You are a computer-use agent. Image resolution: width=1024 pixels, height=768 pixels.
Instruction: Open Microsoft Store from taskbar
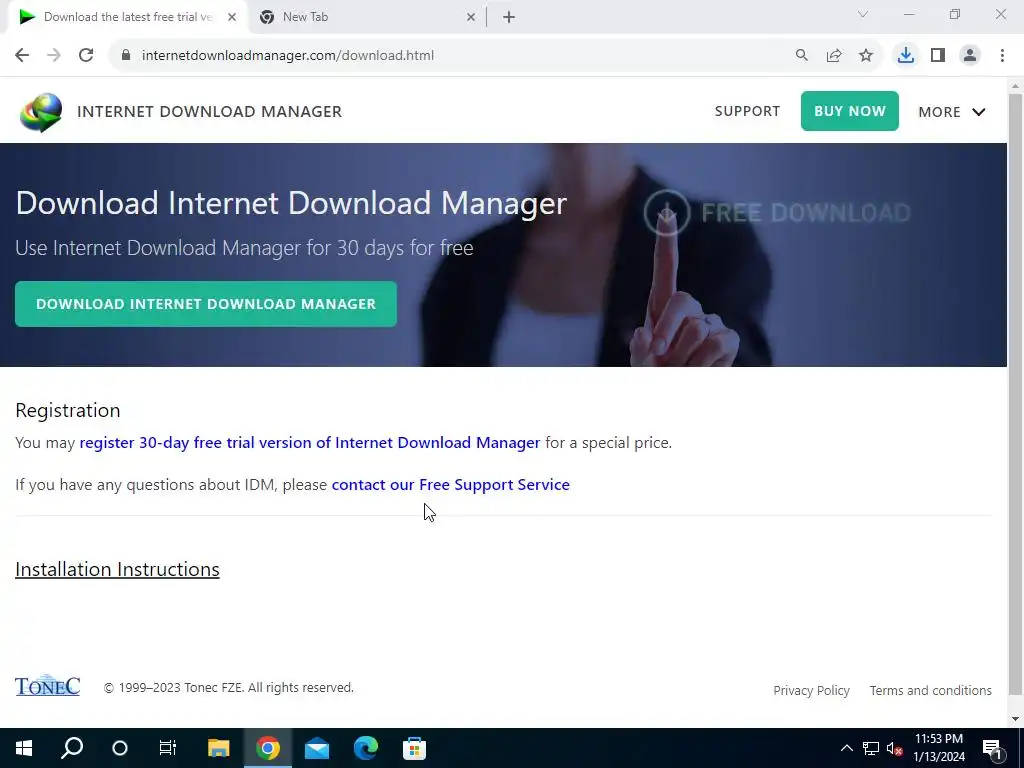[x=415, y=748]
